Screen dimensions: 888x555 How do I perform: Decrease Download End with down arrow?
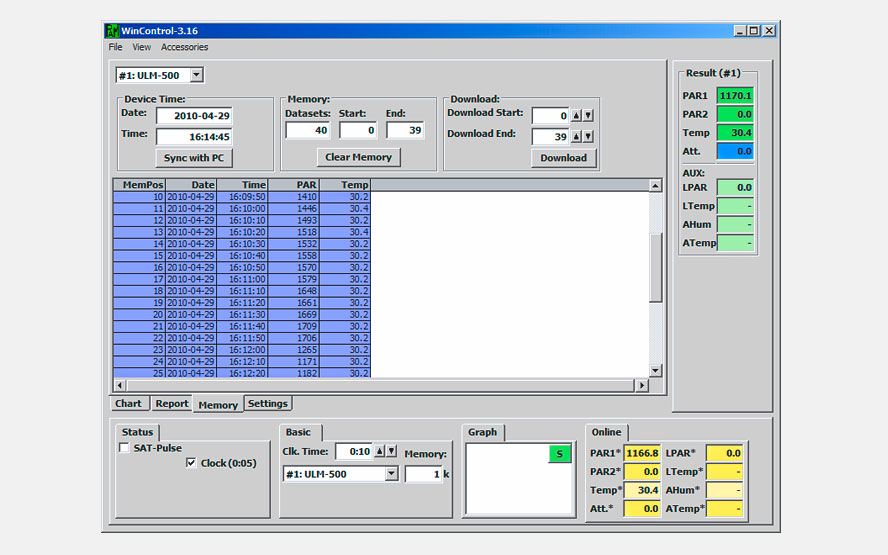(588, 136)
